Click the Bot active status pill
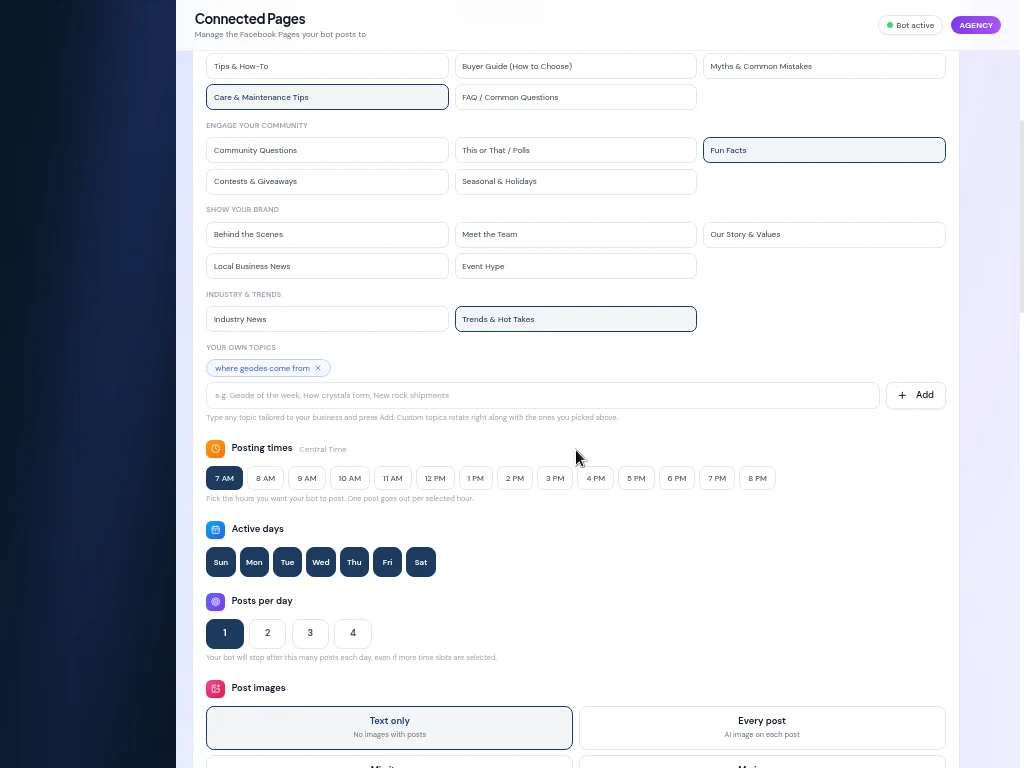 pyautogui.click(x=910, y=25)
